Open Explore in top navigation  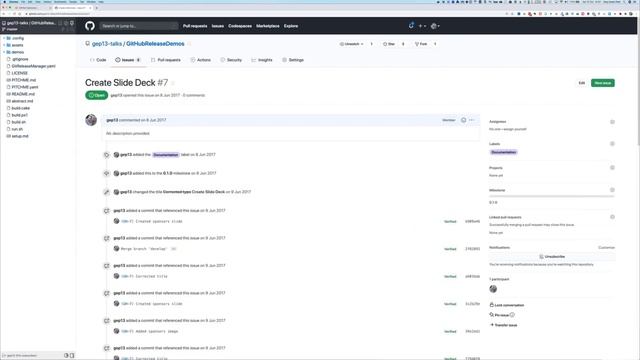(x=291, y=26)
